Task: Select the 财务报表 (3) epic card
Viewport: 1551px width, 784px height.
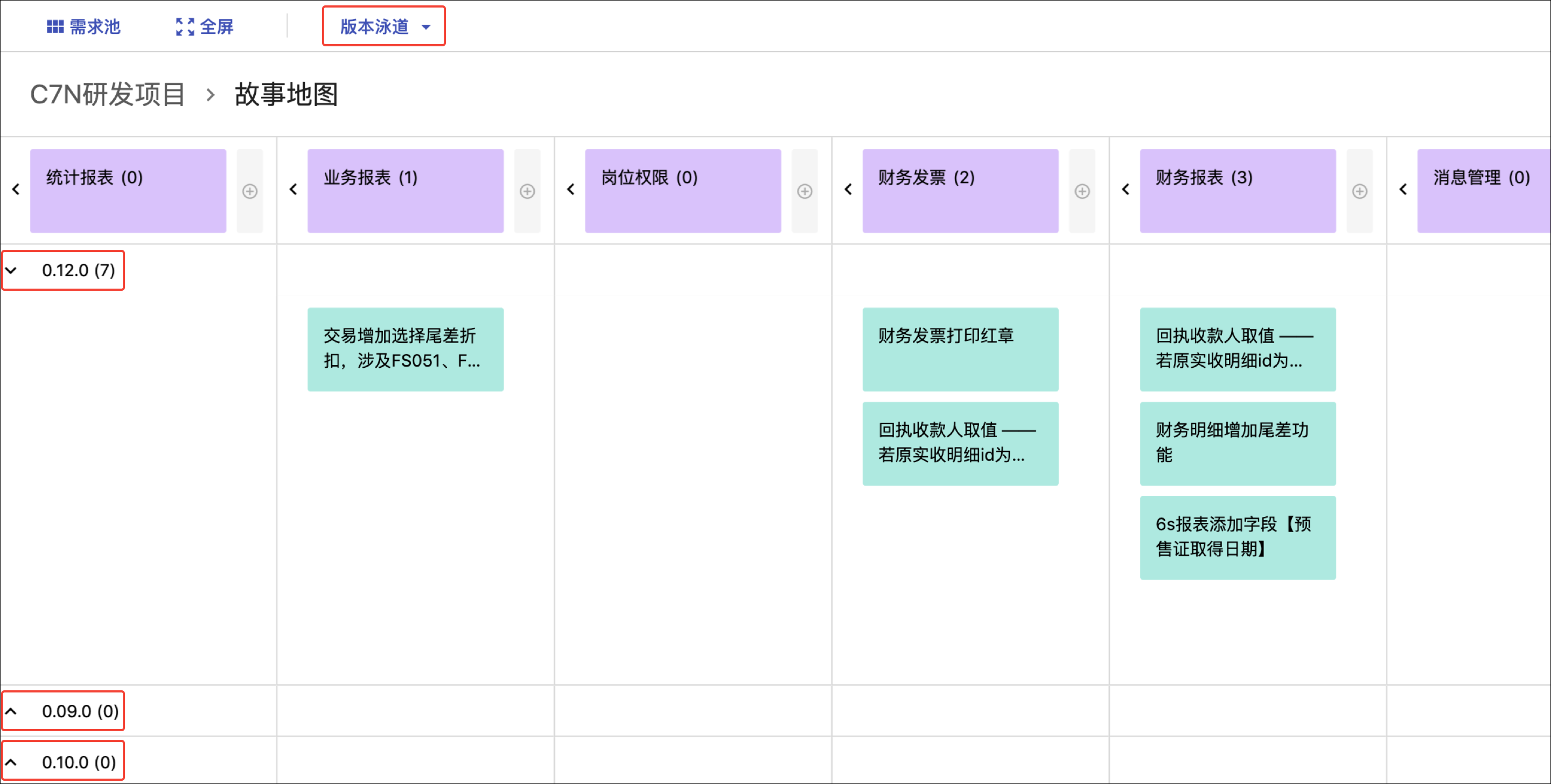Action: tap(1239, 191)
